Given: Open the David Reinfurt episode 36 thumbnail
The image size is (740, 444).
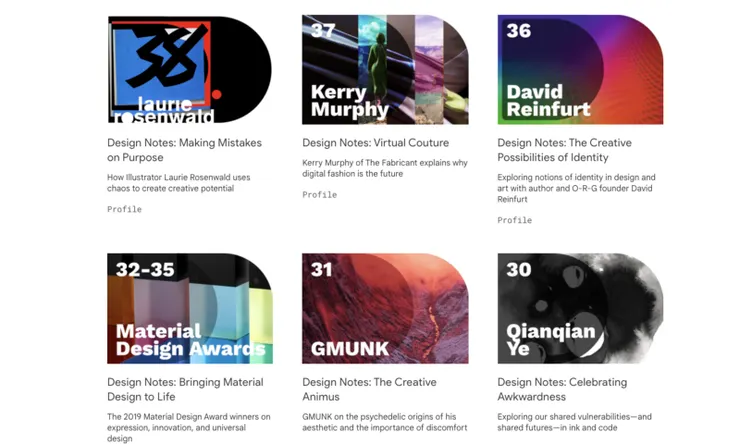Looking at the screenshot, I should [x=580, y=70].
